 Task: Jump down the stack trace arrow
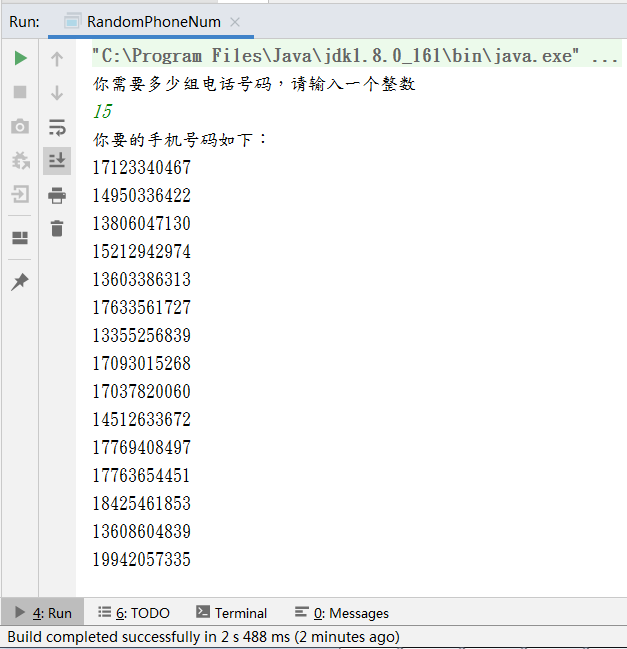point(57,93)
